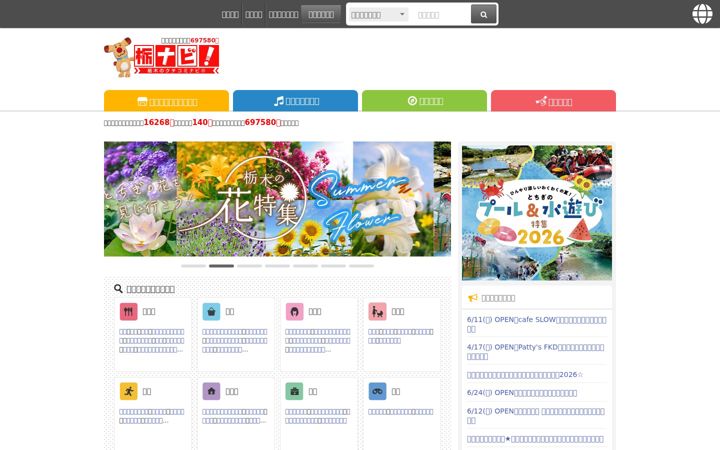Open the 6/11 OPEN cafe SLOW news link
The height and width of the screenshot is (450, 720).
[536, 324]
